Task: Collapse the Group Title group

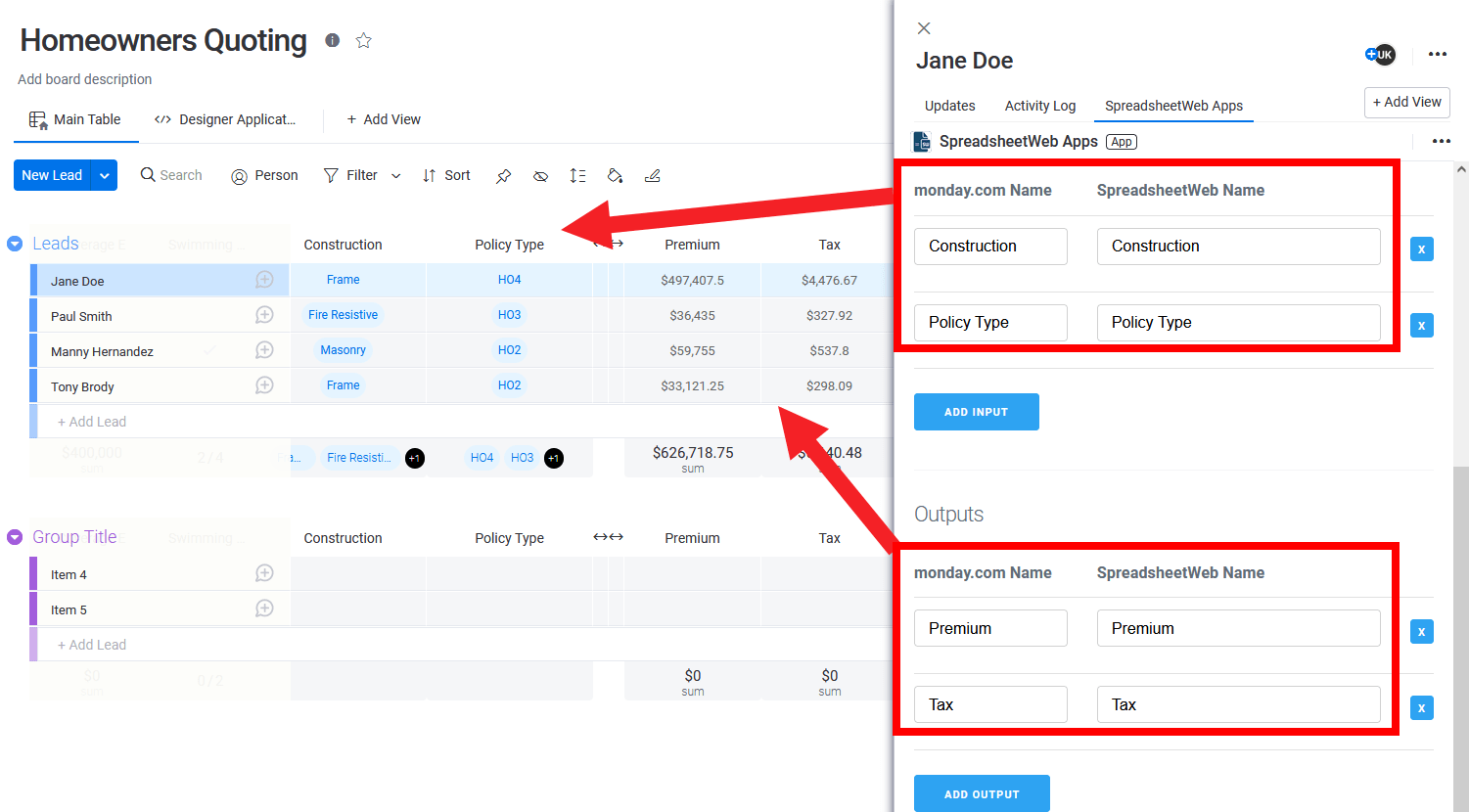Action: pos(15,537)
